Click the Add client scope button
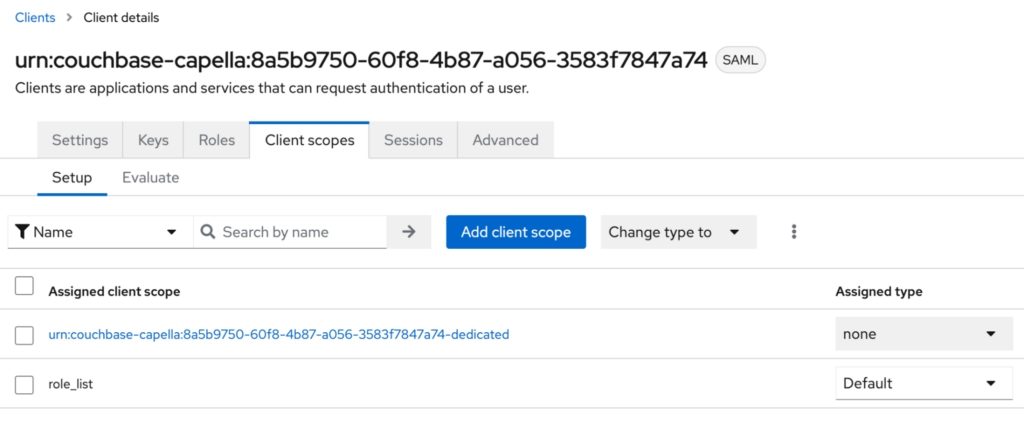 [x=516, y=232]
